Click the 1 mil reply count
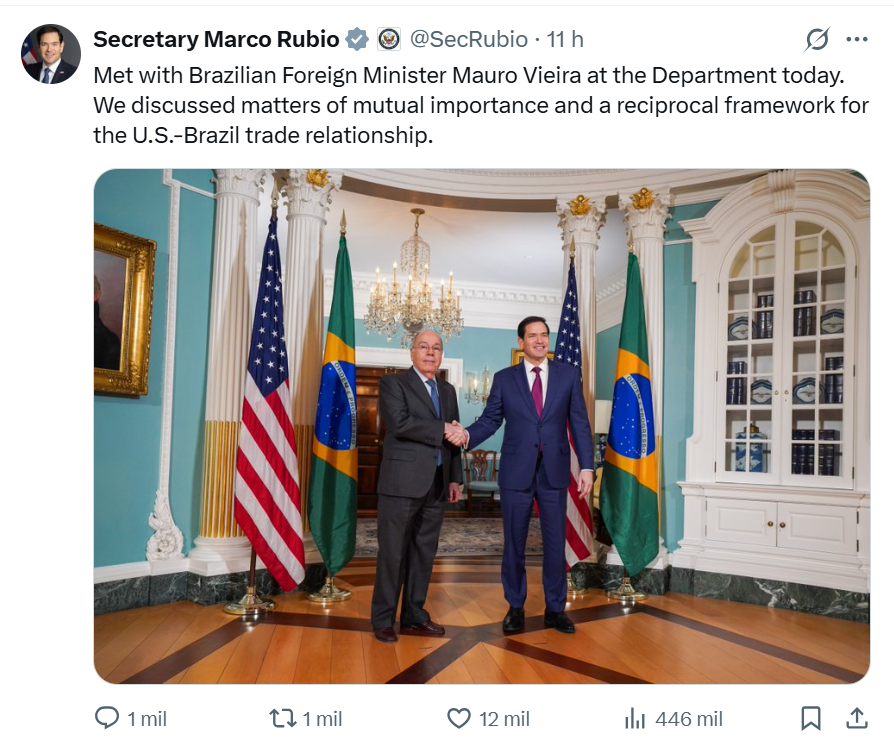 [147, 718]
